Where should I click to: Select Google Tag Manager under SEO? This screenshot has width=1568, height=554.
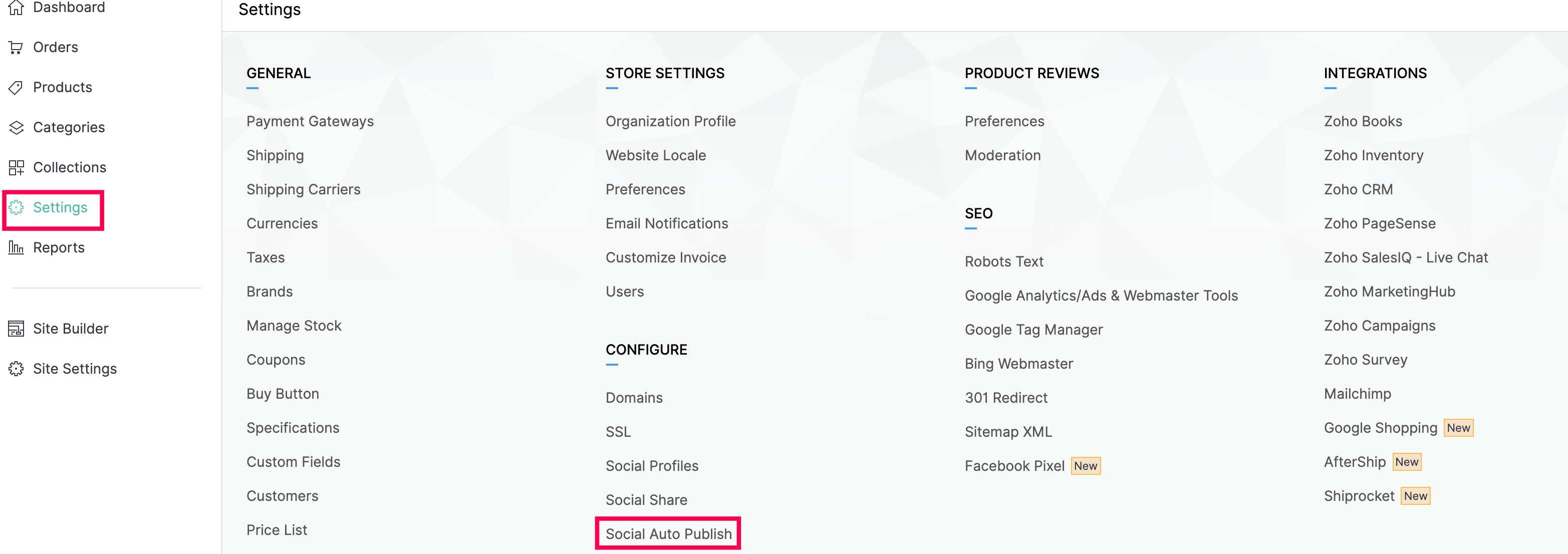click(1033, 330)
